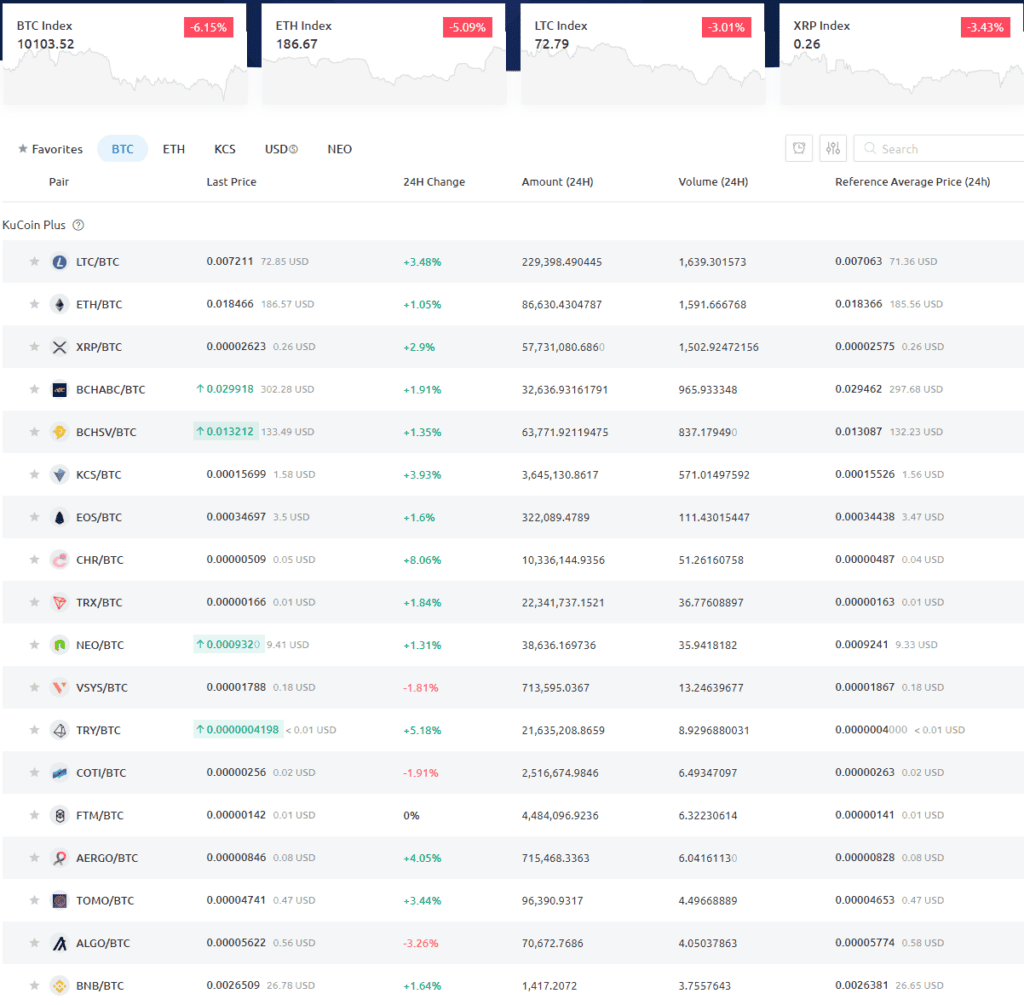Click the BNB coin icon
The width and height of the screenshot is (1024, 1005).
click(59, 985)
